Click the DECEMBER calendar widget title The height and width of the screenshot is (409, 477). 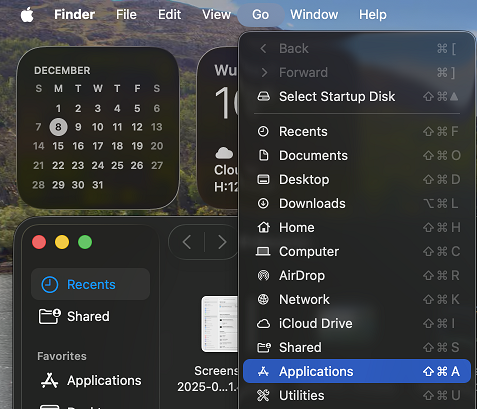(62, 71)
